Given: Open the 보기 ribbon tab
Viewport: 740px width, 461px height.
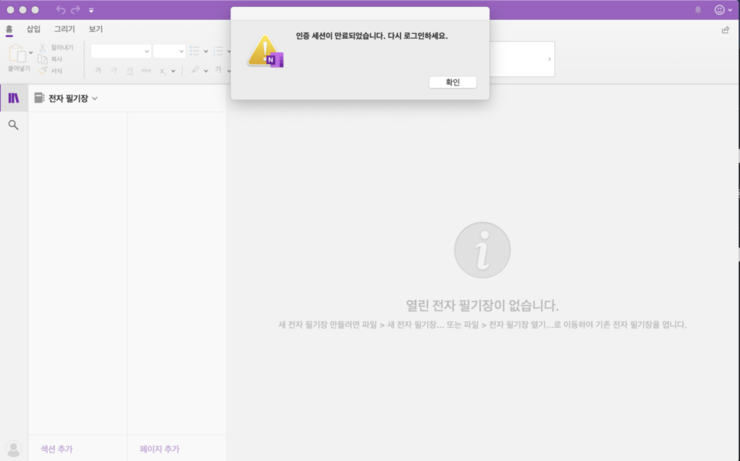Looking at the screenshot, I should click(96, 29).
